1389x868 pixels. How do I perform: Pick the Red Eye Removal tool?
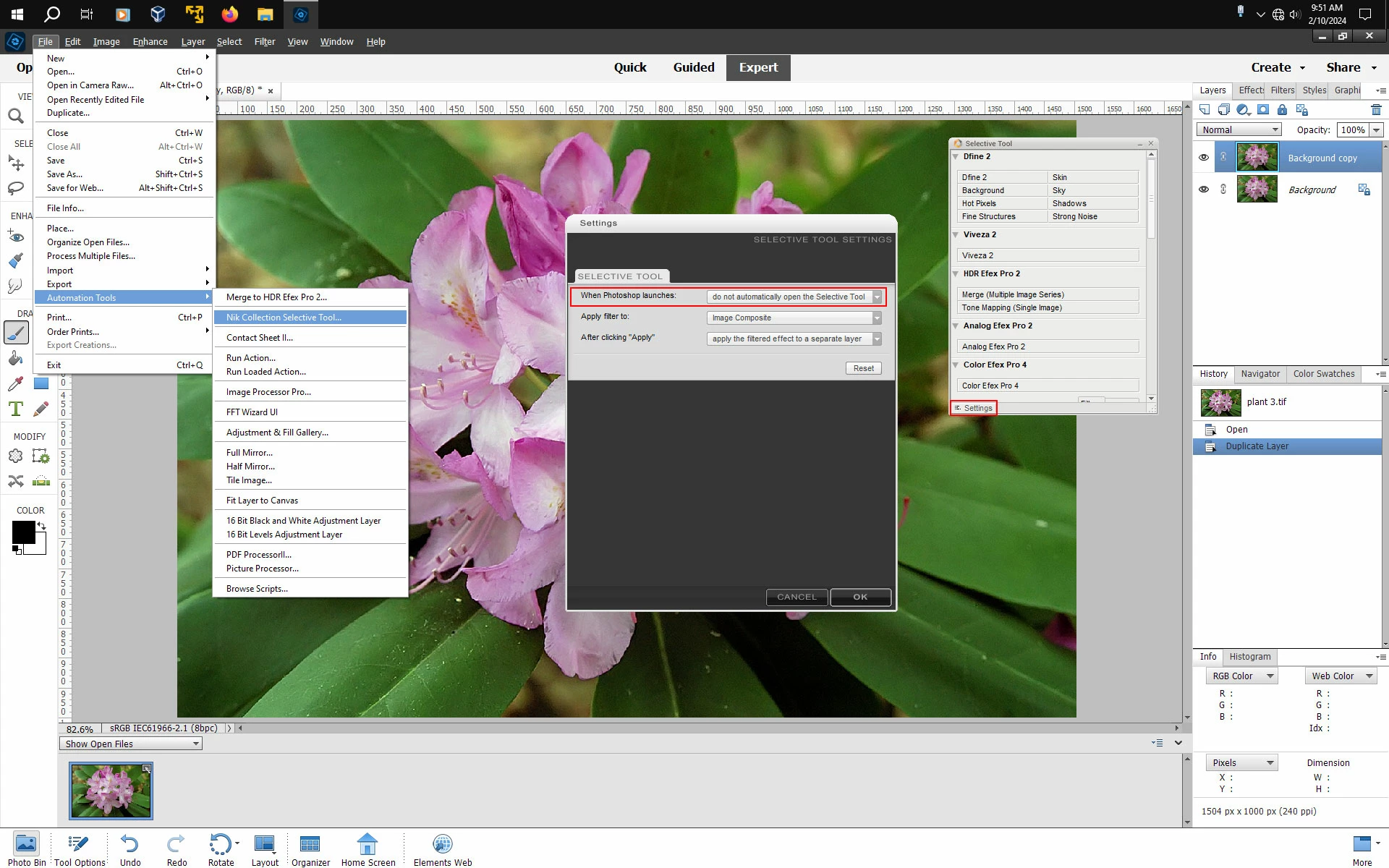[x=16, y=237]
